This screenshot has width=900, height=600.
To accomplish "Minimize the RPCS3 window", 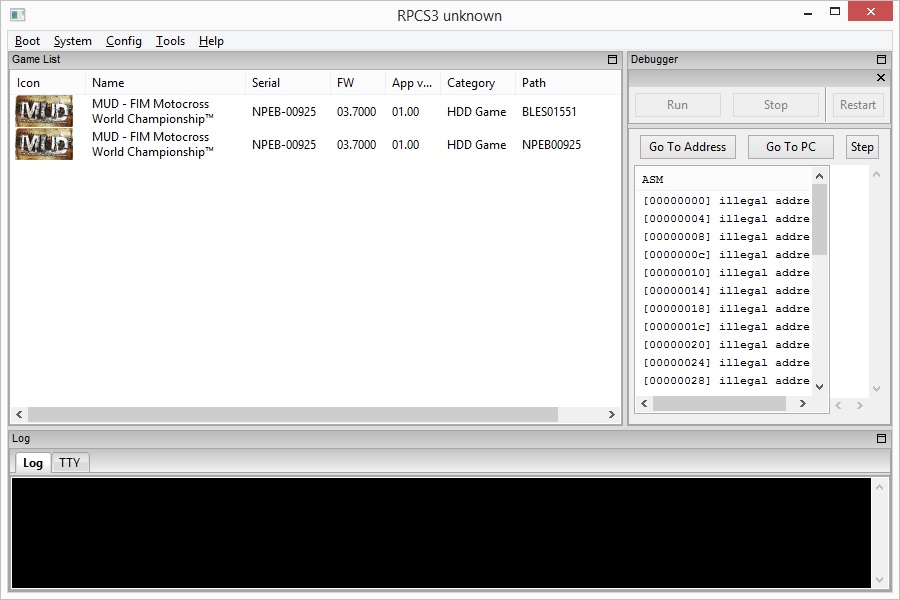I will [x=808, y=13].
